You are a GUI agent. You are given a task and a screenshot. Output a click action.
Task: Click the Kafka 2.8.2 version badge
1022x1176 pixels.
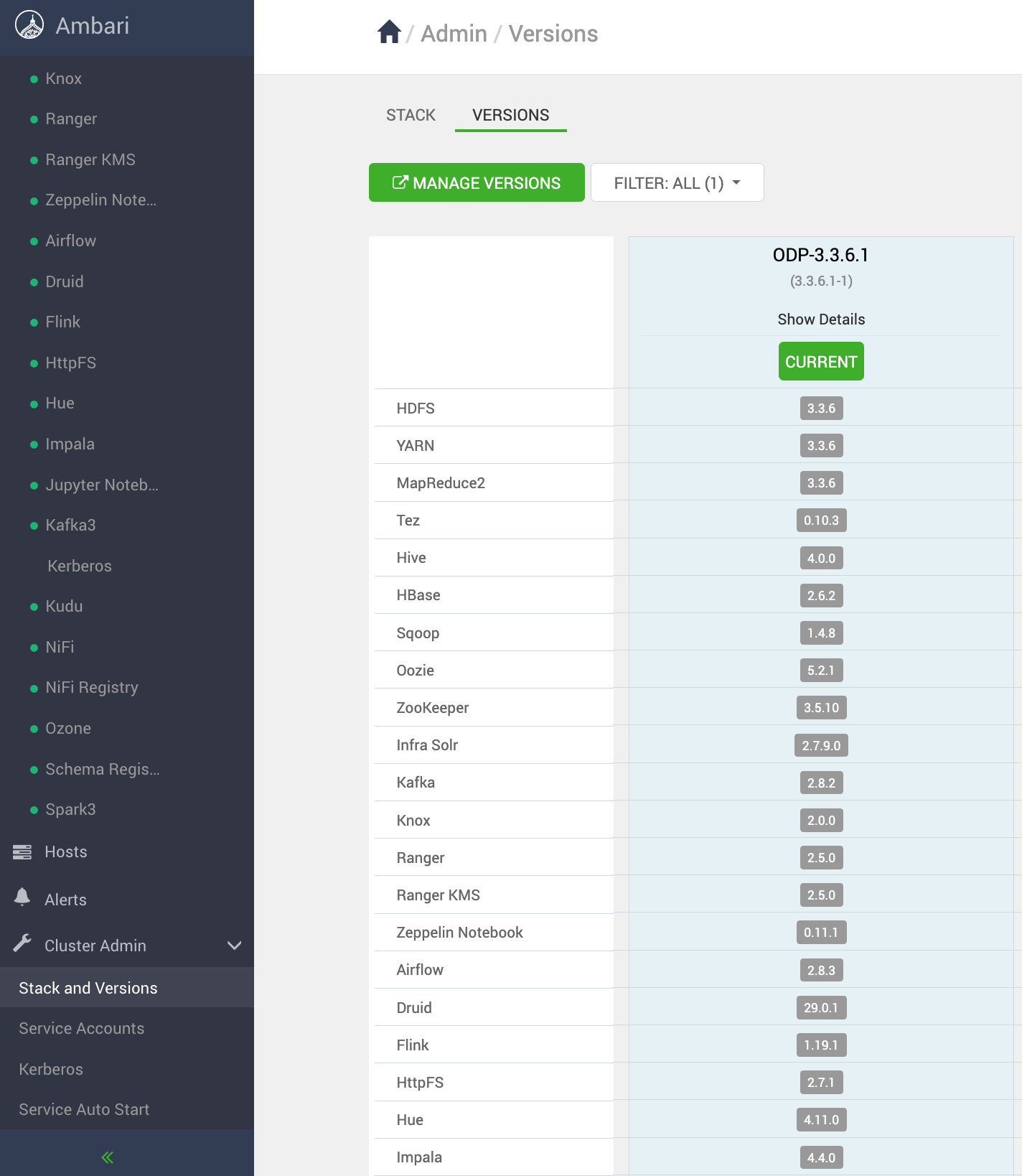[x=821, y=783]
